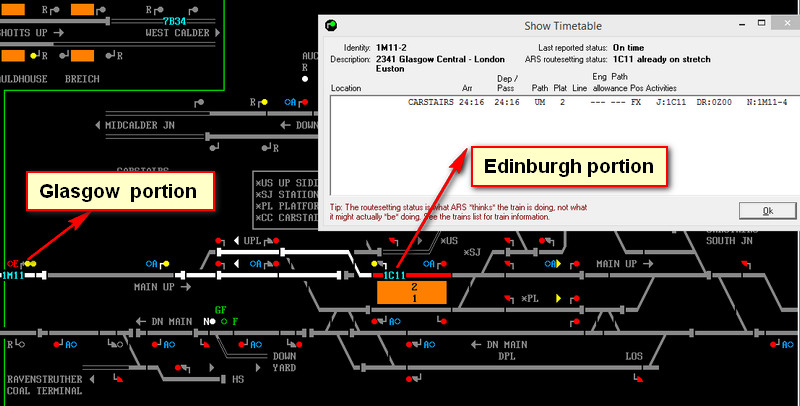800x406 pixels.
Task: Click the ×PL label on platform line
Action: click(x=530, y=299)
